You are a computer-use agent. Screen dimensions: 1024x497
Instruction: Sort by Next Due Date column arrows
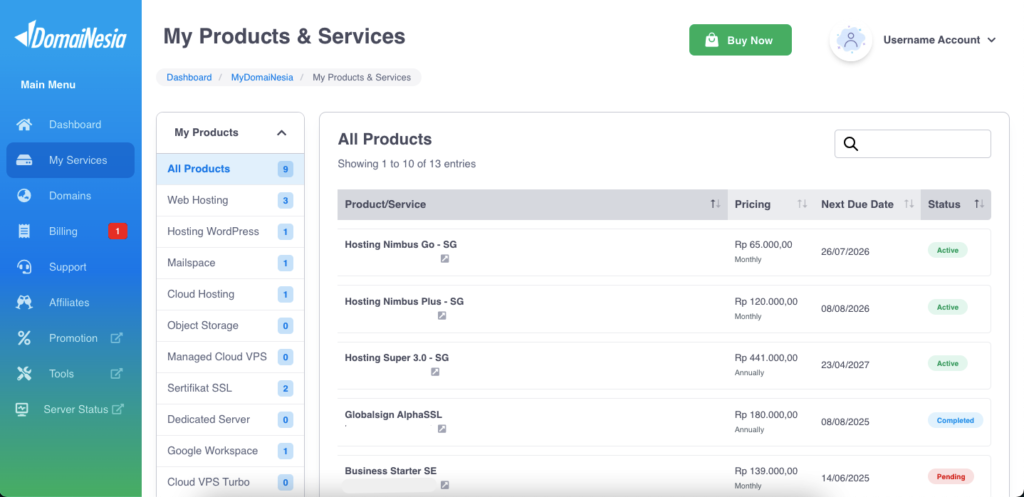[908, 204]
